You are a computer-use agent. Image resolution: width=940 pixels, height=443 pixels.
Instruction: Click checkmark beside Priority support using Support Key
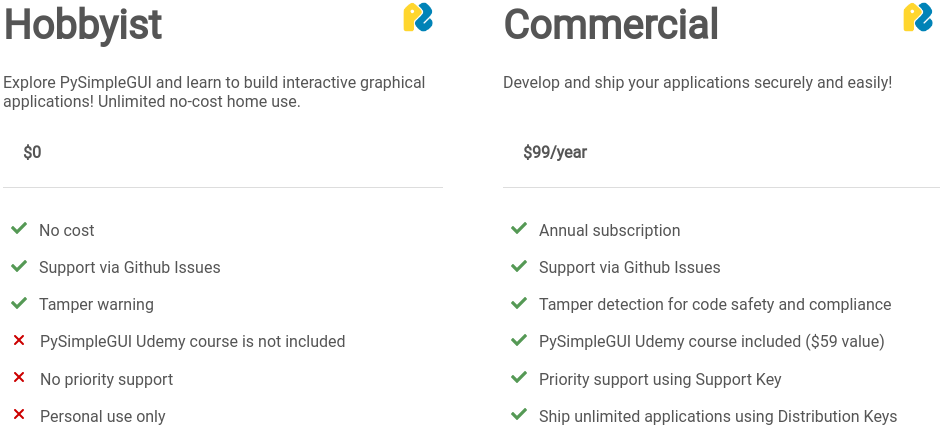tap(519, 378)
